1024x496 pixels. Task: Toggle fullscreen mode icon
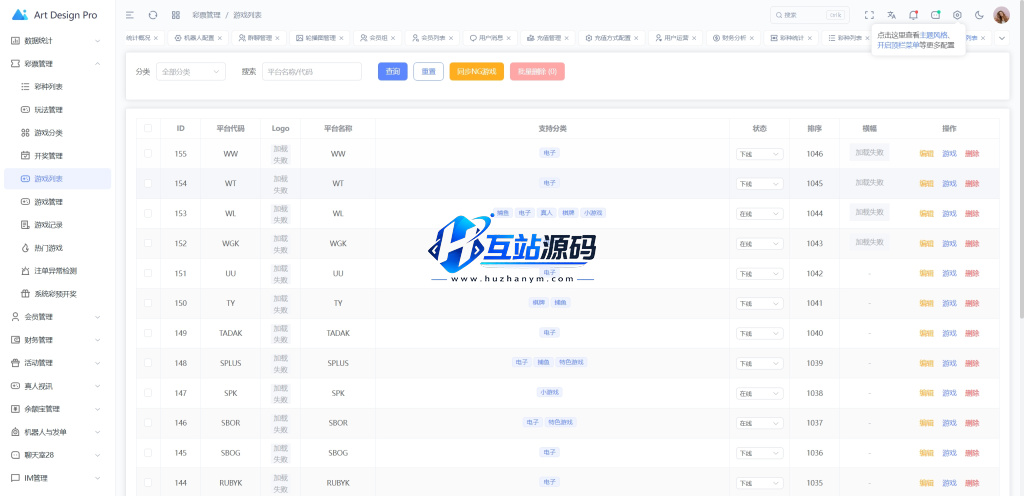point(869,14)
